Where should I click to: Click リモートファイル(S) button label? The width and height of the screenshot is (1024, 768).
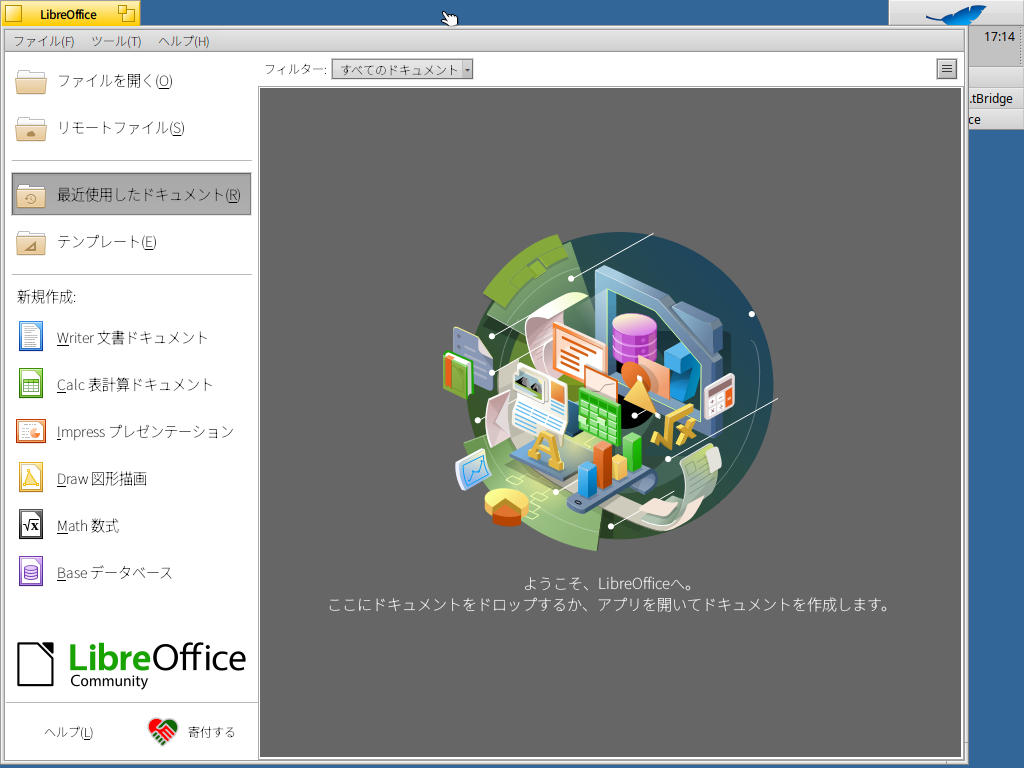click(121, 128)
